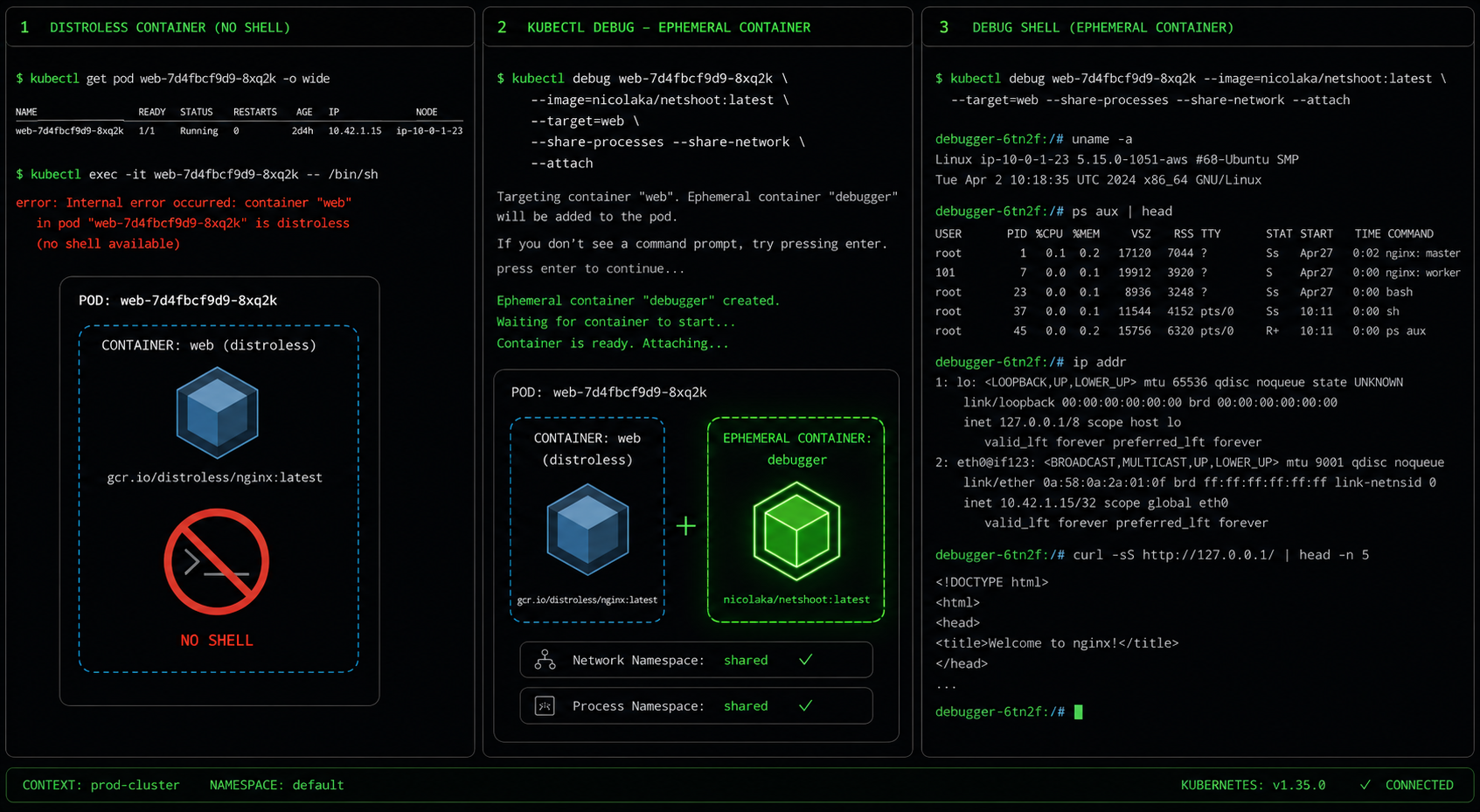Click the red 'NO SHELL' label
1480x812 pixels.
(216, 641)
